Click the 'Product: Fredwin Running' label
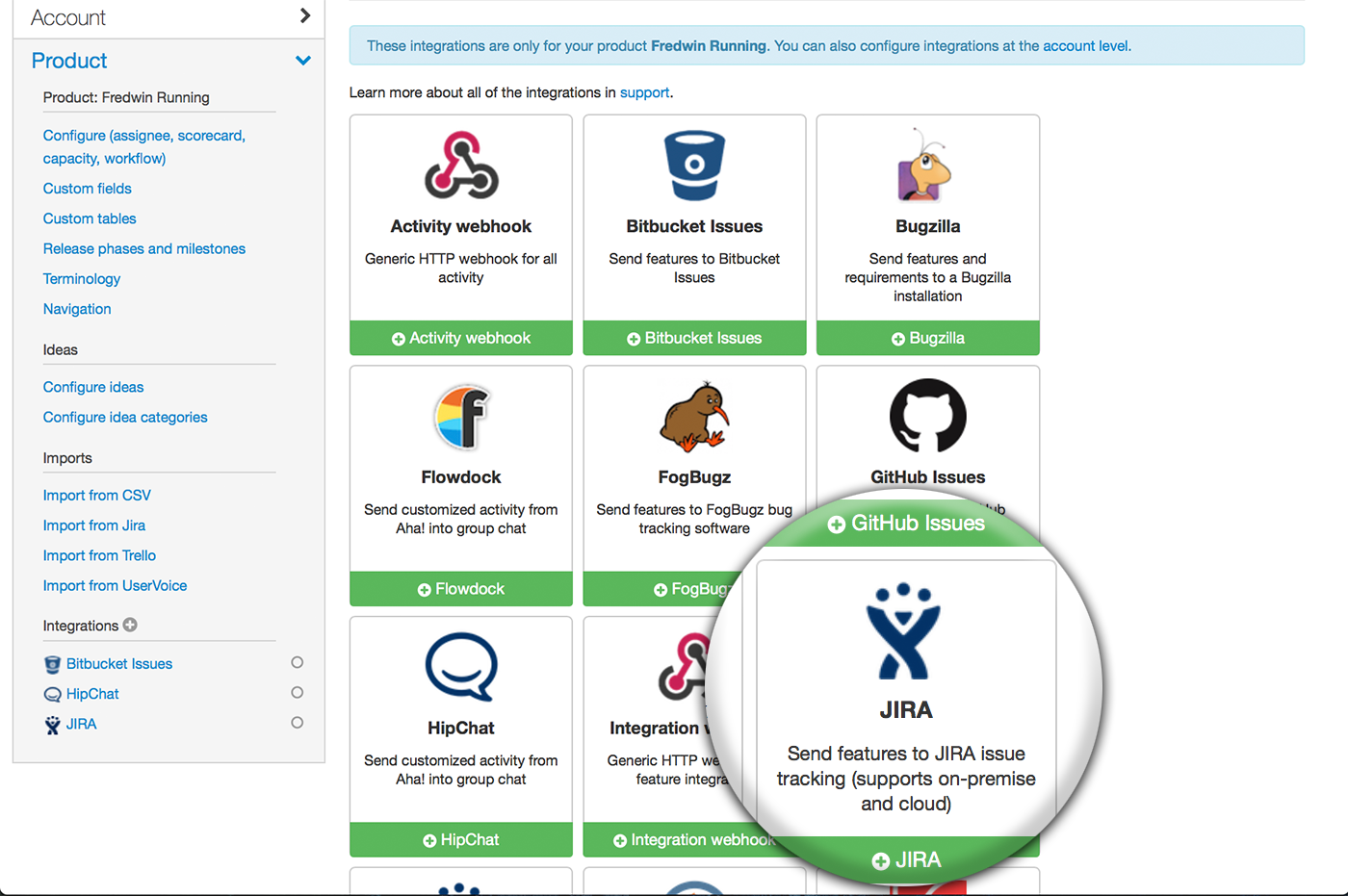1348x896 pixels. (126, 97)
